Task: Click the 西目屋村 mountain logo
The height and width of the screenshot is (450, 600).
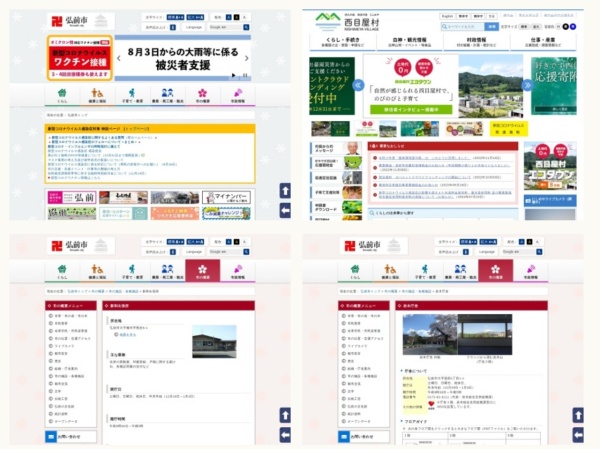Action: pyautogui.click(x=347, y=22)
